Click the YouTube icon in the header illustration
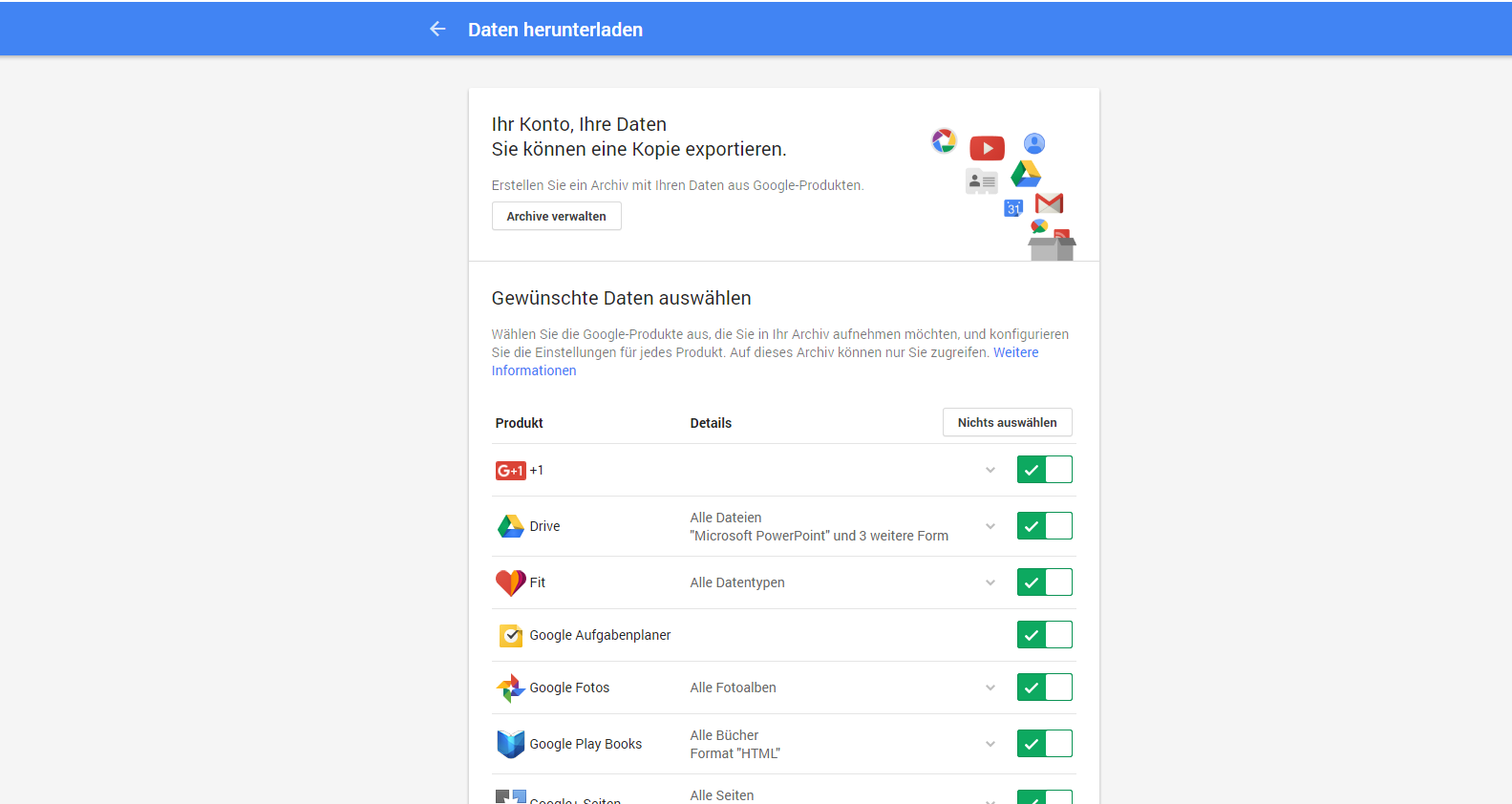1512x804 pixels. [987, 148]
